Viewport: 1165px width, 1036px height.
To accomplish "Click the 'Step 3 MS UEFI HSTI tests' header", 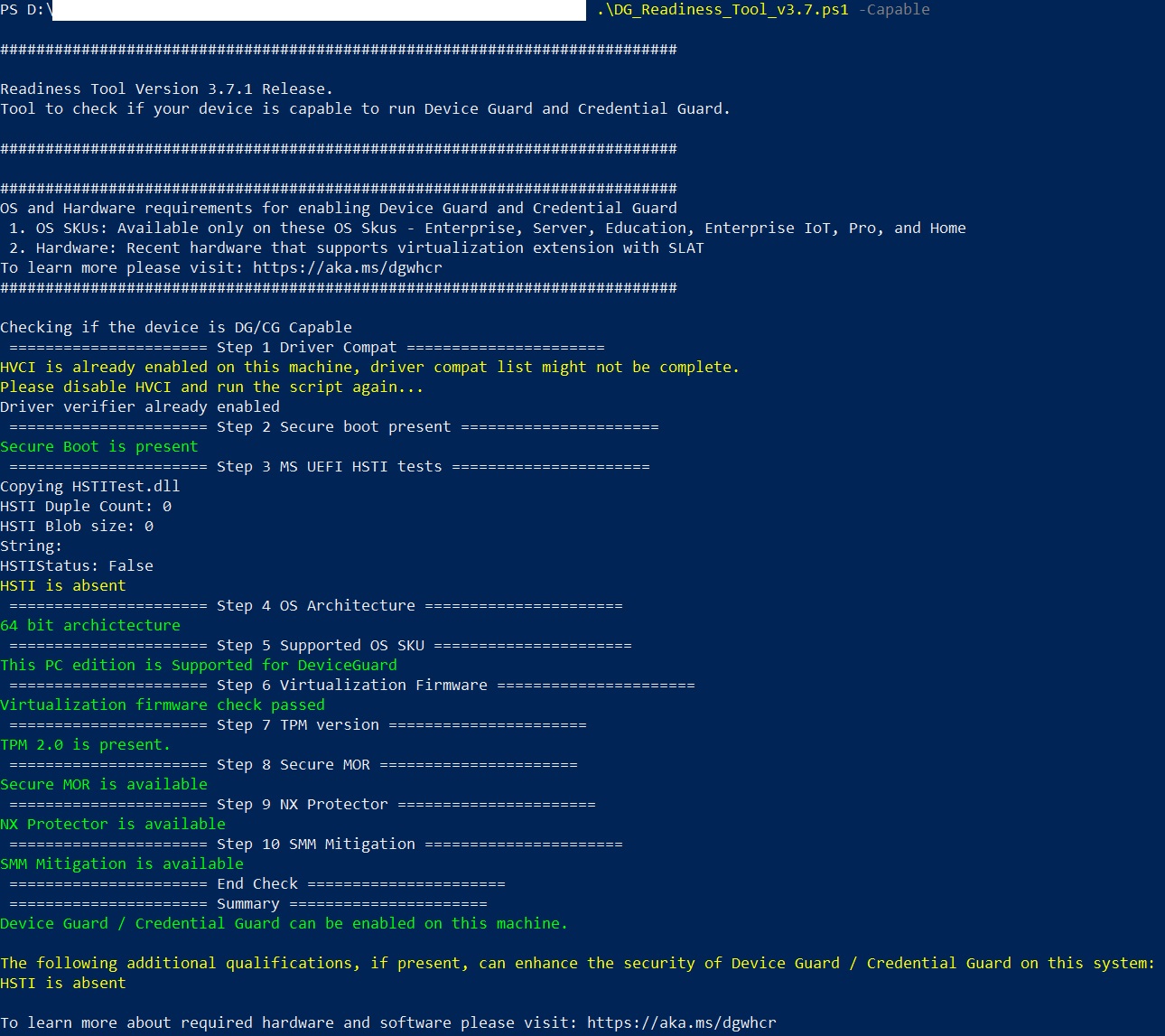I will [330, 466].
